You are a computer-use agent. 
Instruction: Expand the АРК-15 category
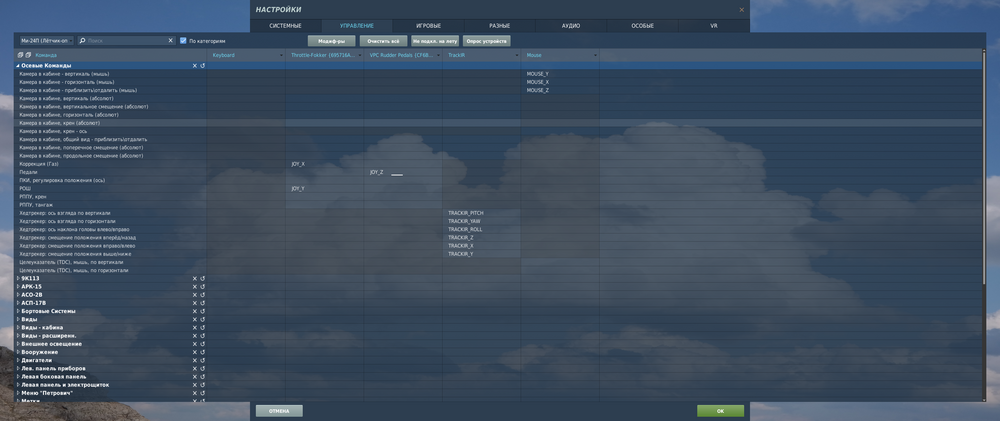(x=18, y=287)
